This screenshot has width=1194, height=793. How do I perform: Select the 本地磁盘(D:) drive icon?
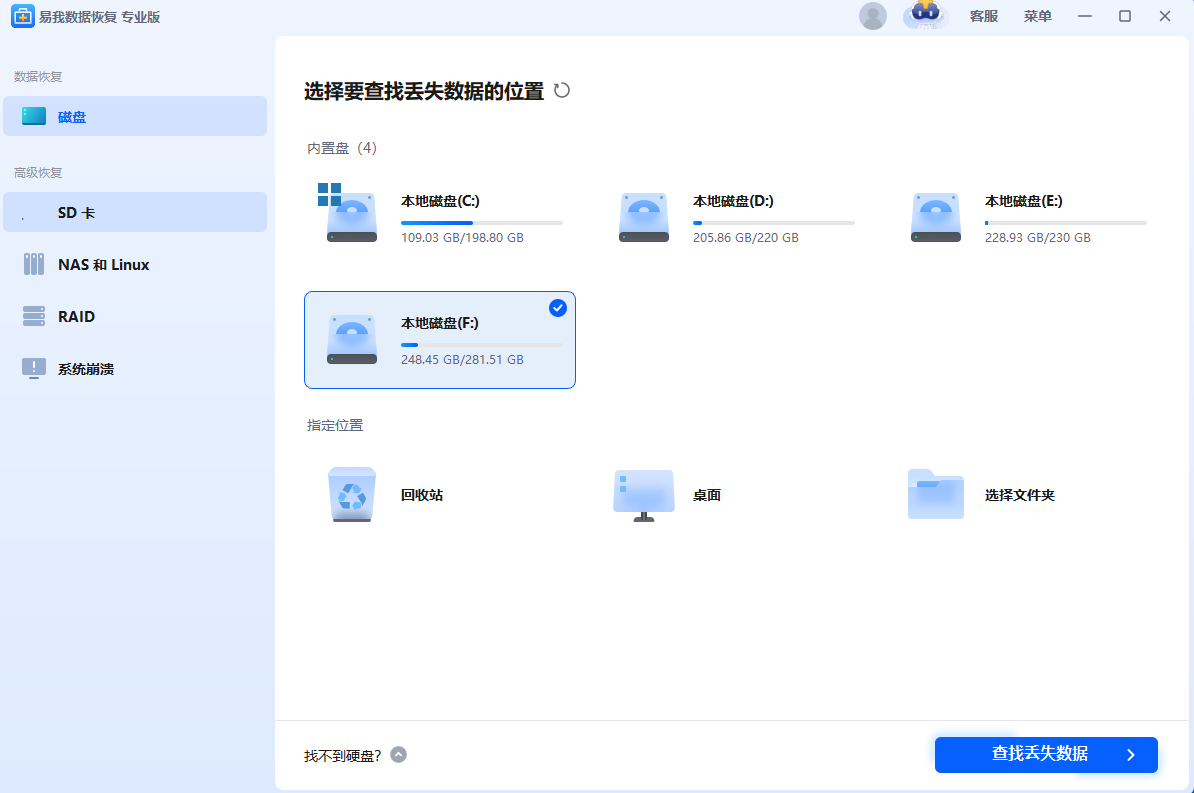click(x=643, y=218)
